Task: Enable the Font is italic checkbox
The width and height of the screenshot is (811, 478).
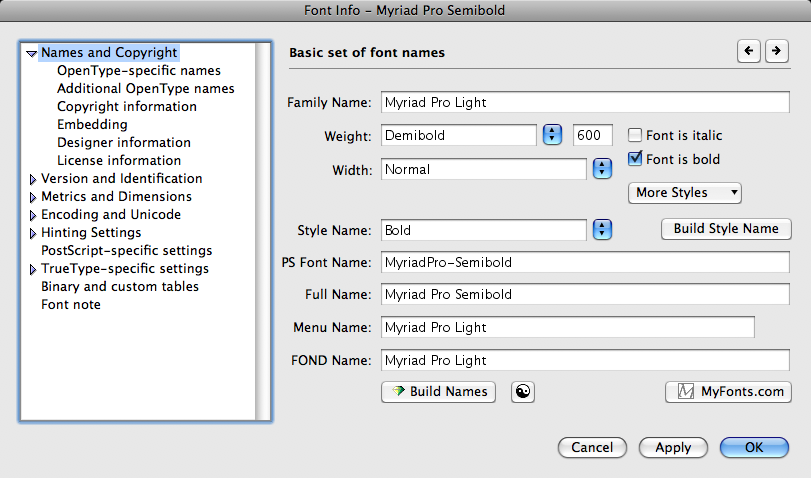Action: [x=635, y=136]
